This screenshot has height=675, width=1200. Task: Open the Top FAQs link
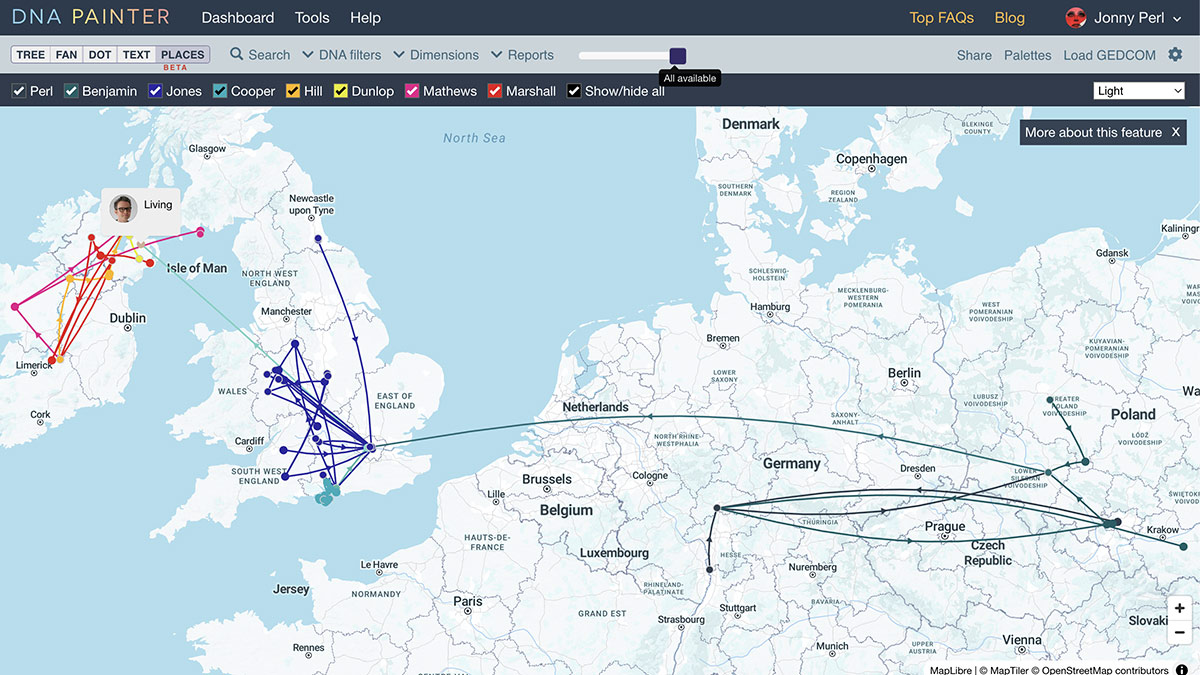pyautogui.click(x=941, y=18)
